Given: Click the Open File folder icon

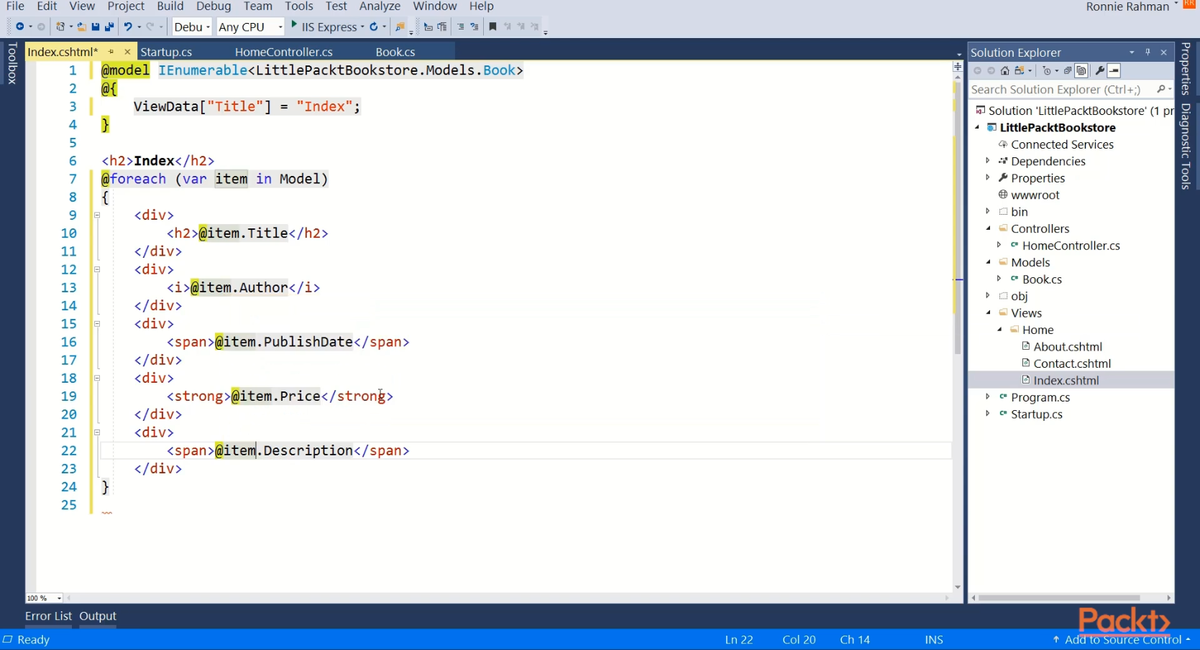Looking at the screenshot, I should tap(81, 26).
